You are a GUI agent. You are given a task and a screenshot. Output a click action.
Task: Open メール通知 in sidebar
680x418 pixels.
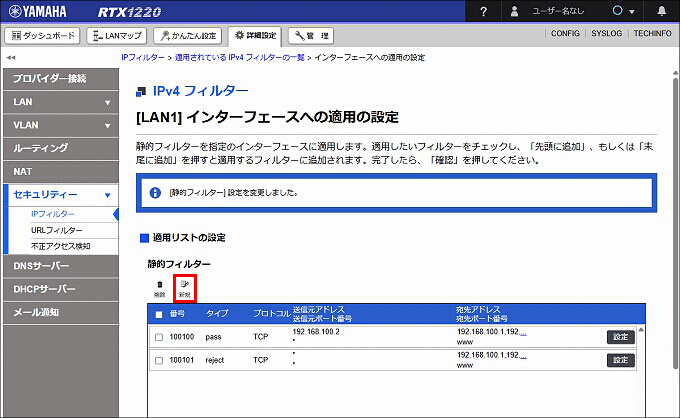[61, 313]
